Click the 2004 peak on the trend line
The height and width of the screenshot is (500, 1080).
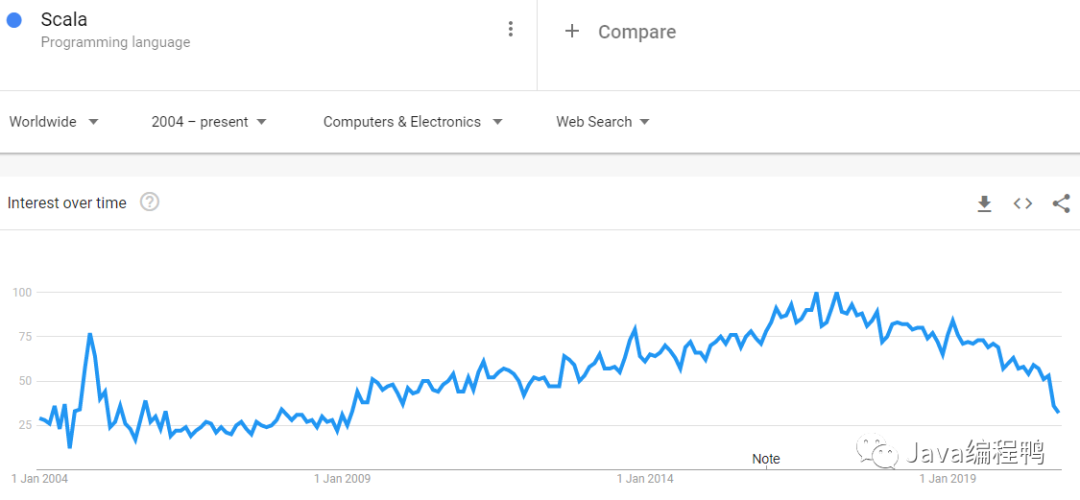tap(90, 334)
